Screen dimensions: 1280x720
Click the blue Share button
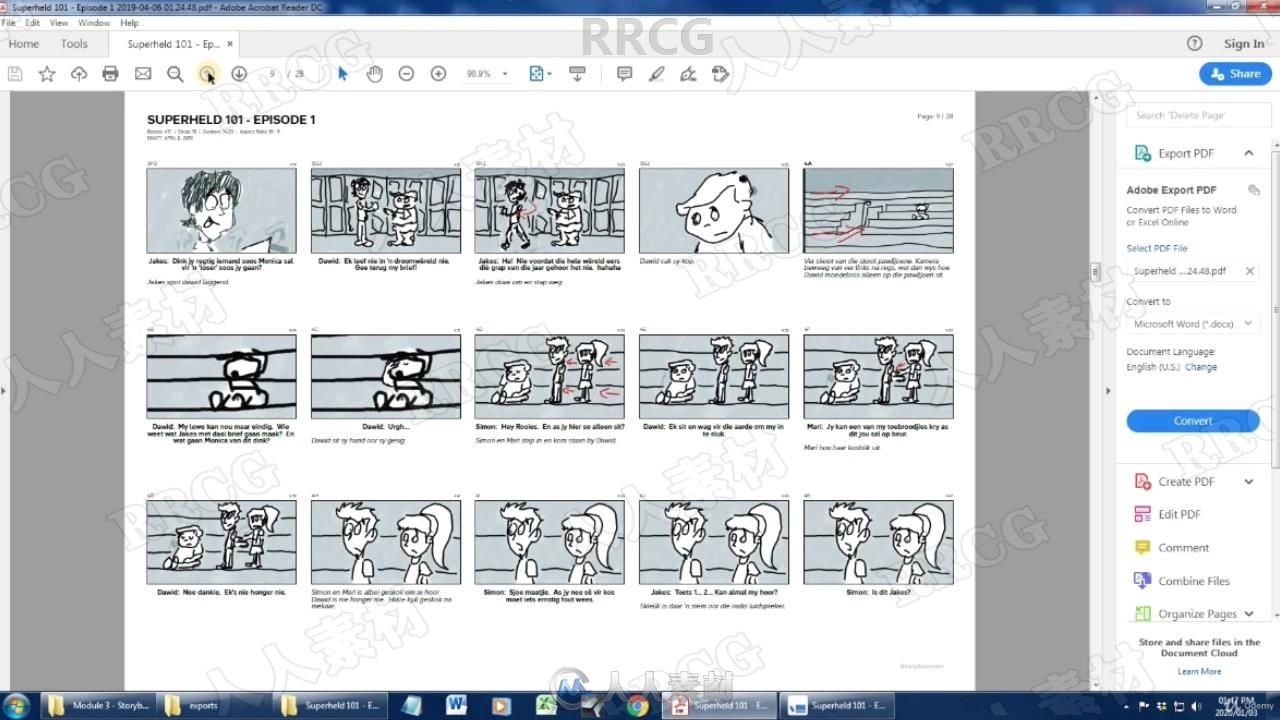coord(1235,74)
